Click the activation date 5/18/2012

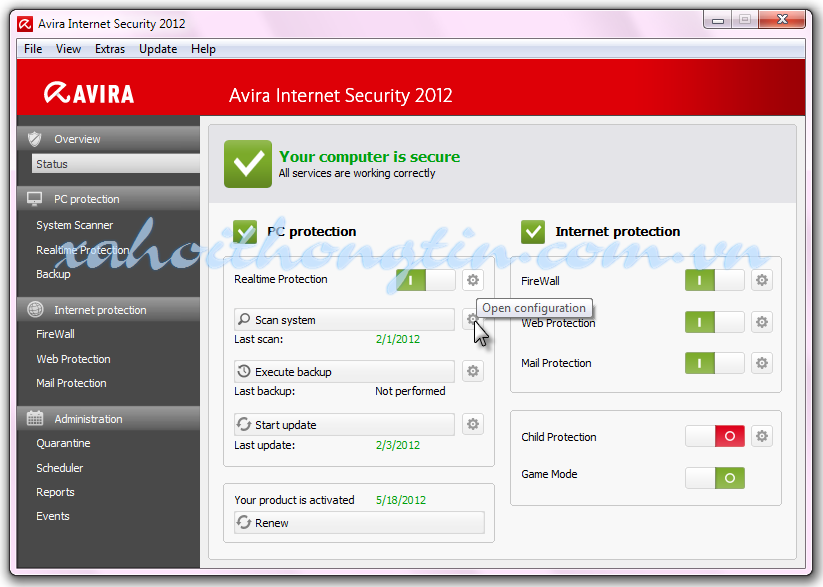401,500
